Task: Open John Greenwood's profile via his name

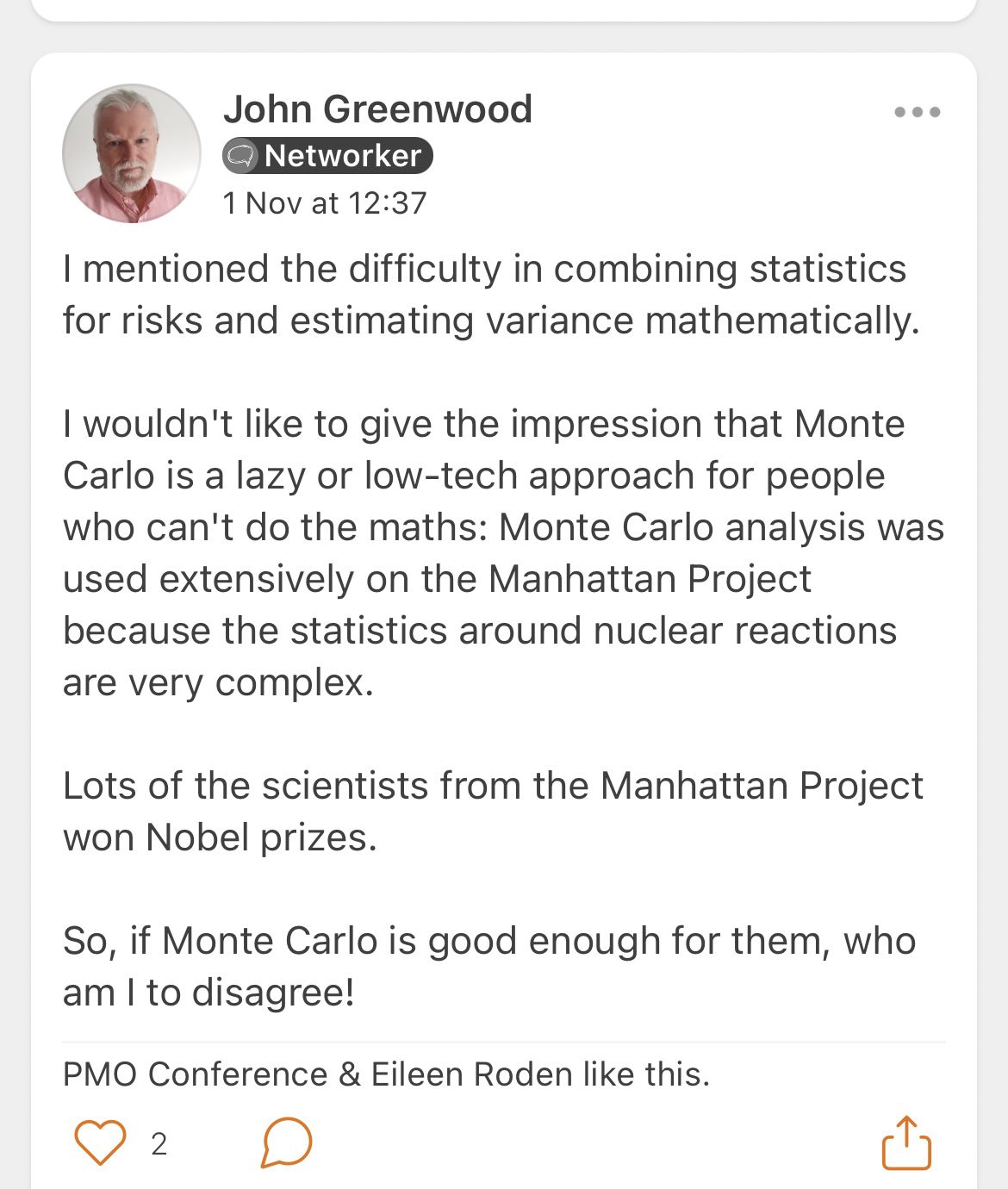Action: [377, 109]
